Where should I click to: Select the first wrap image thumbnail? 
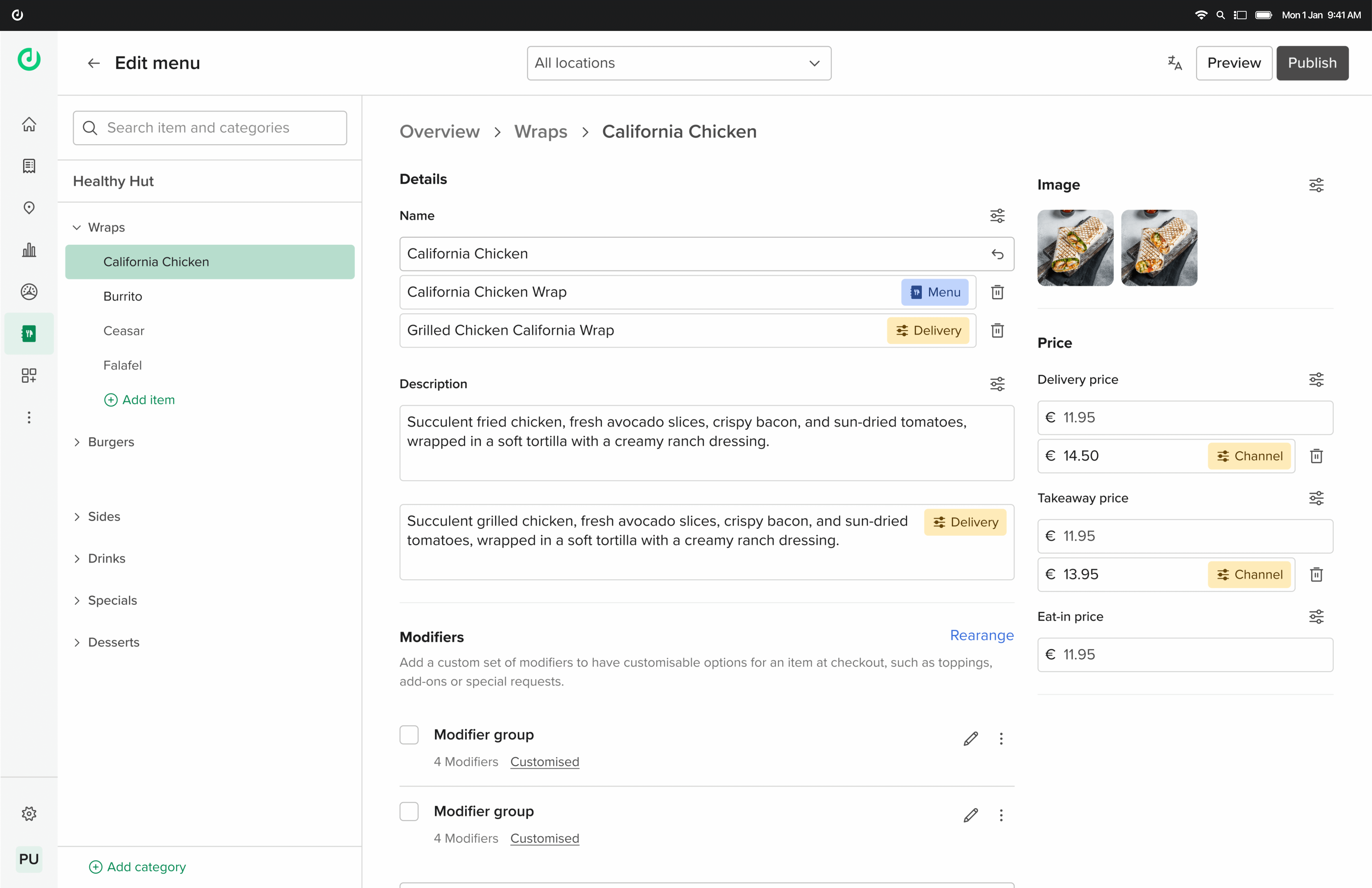coord(1075,248)
